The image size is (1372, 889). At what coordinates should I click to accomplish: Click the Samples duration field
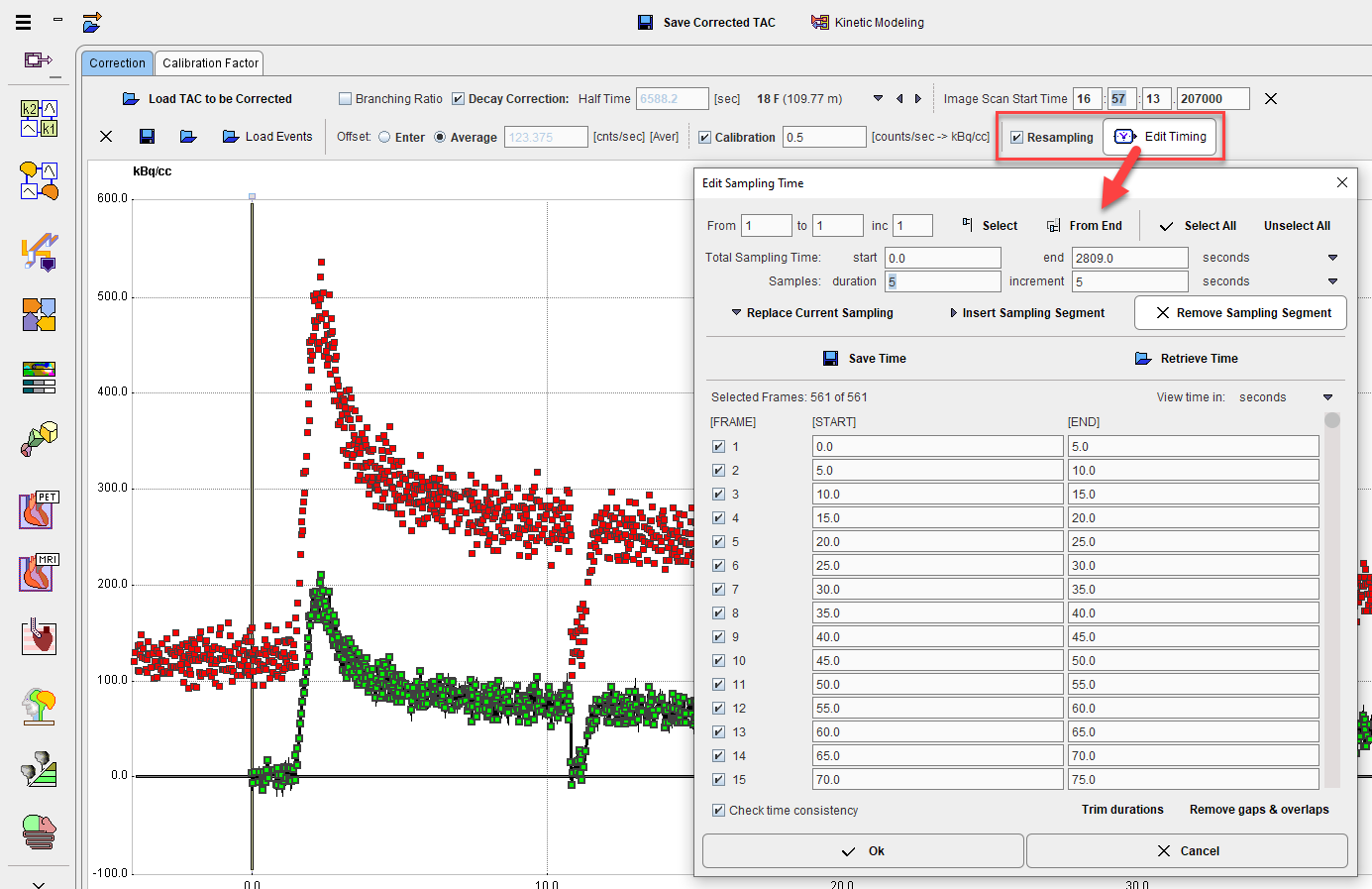(943, 281)
